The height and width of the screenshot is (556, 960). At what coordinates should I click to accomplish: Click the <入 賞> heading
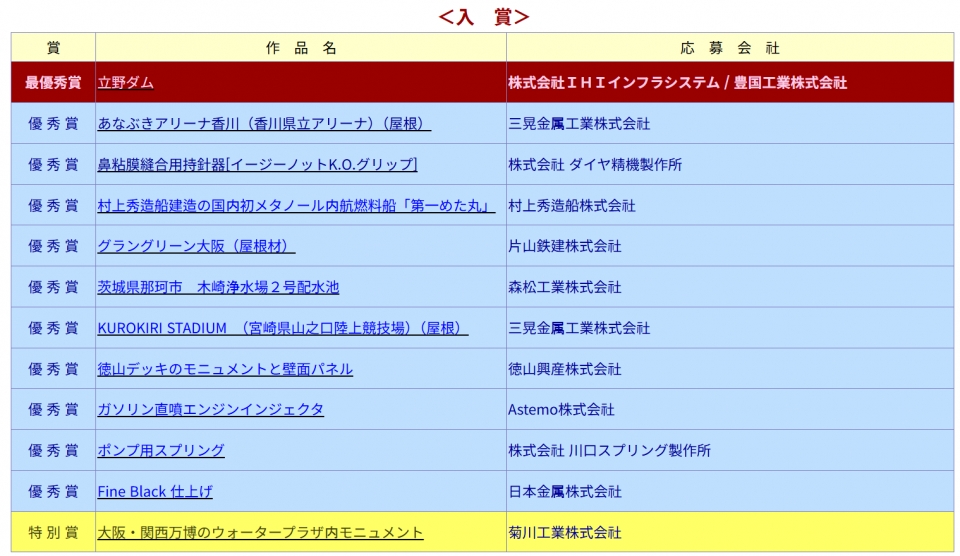483,16
